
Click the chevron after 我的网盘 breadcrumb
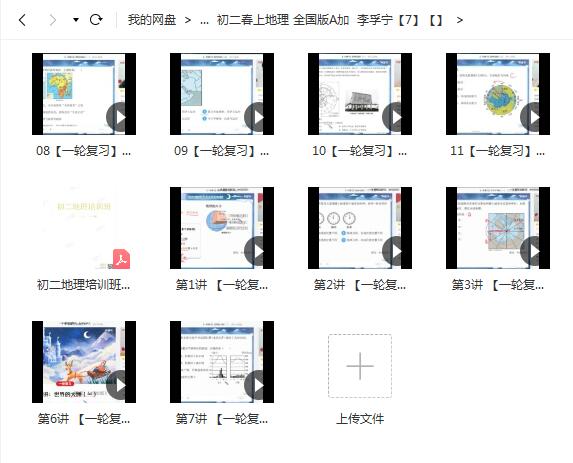click(188, 20)
